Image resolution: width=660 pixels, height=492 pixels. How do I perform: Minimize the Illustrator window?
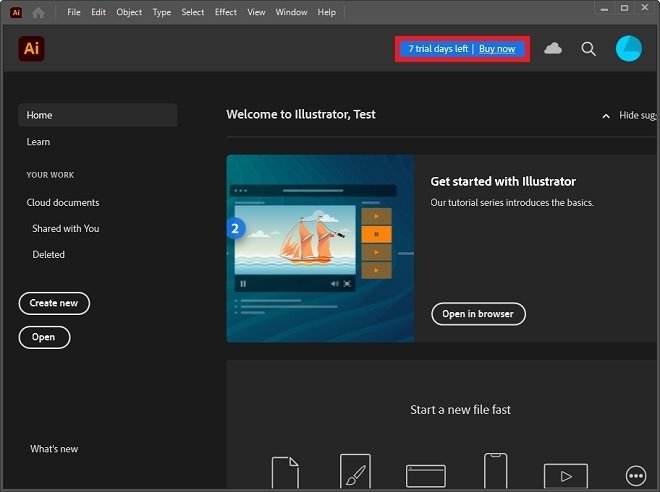(604, 8)
